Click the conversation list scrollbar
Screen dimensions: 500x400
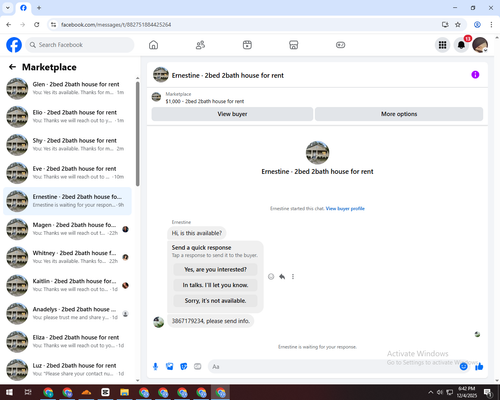[138, 133]
